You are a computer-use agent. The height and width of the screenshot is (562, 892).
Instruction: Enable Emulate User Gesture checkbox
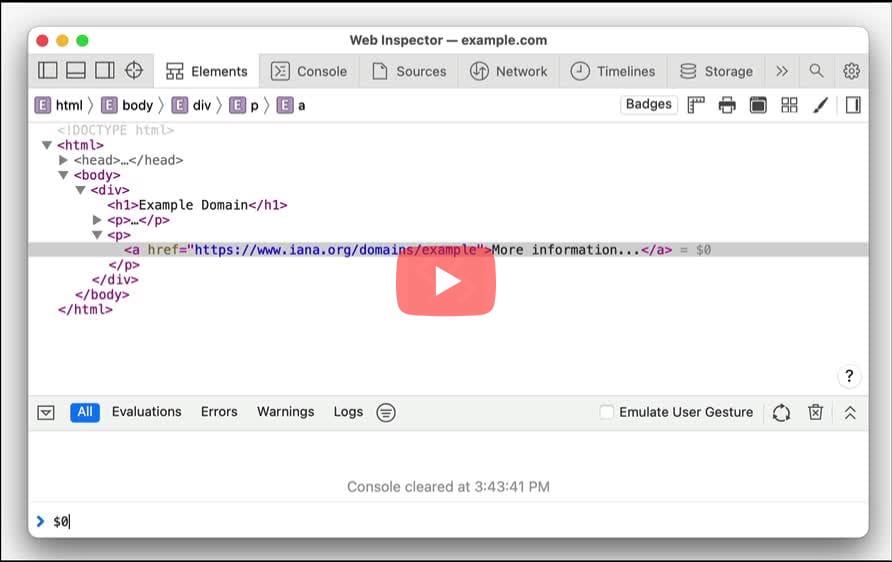tap(606, 412)
